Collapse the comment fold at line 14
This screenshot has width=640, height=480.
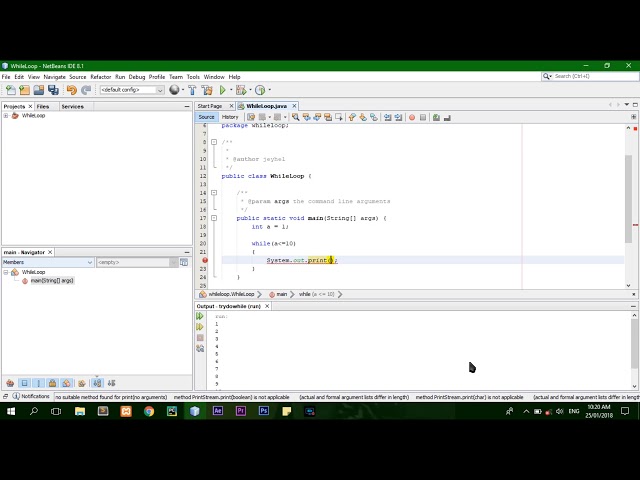214,193
